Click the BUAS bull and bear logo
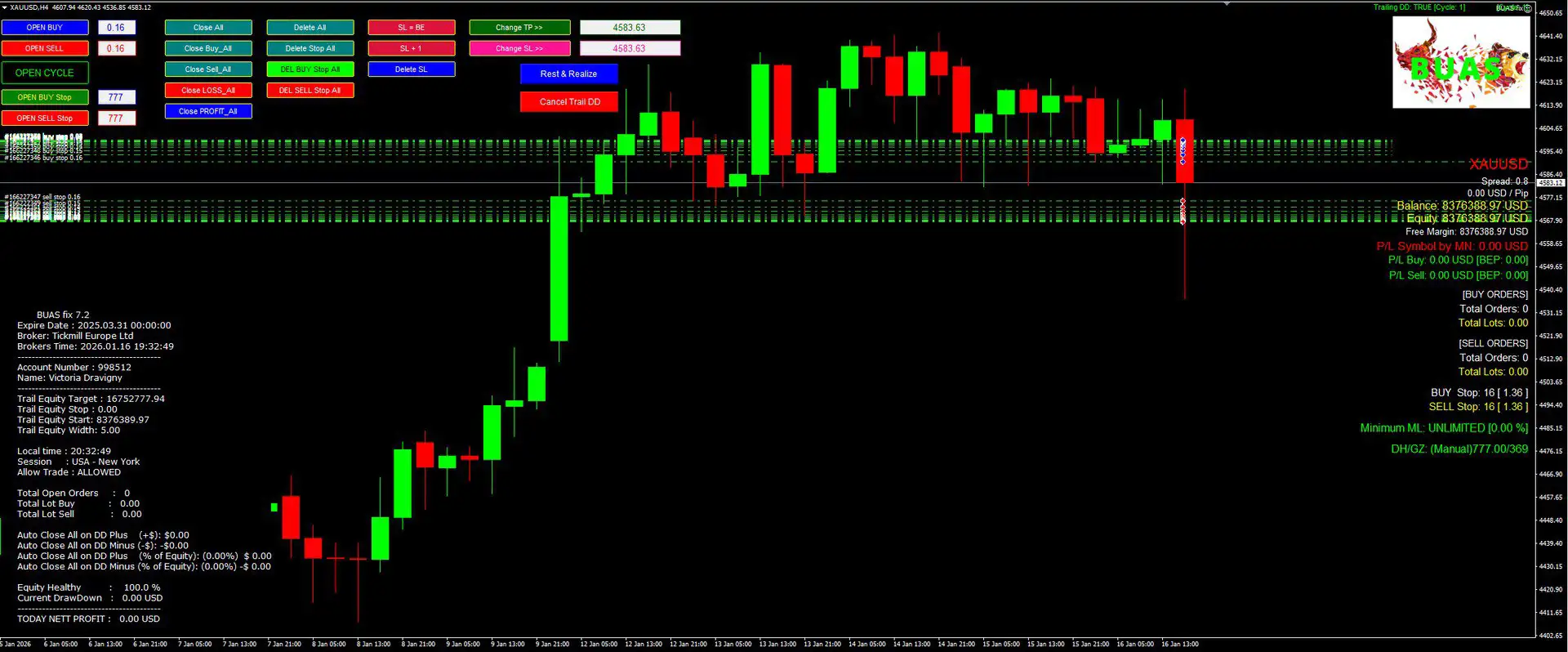1568x652 pixels. coord(1460,63)
